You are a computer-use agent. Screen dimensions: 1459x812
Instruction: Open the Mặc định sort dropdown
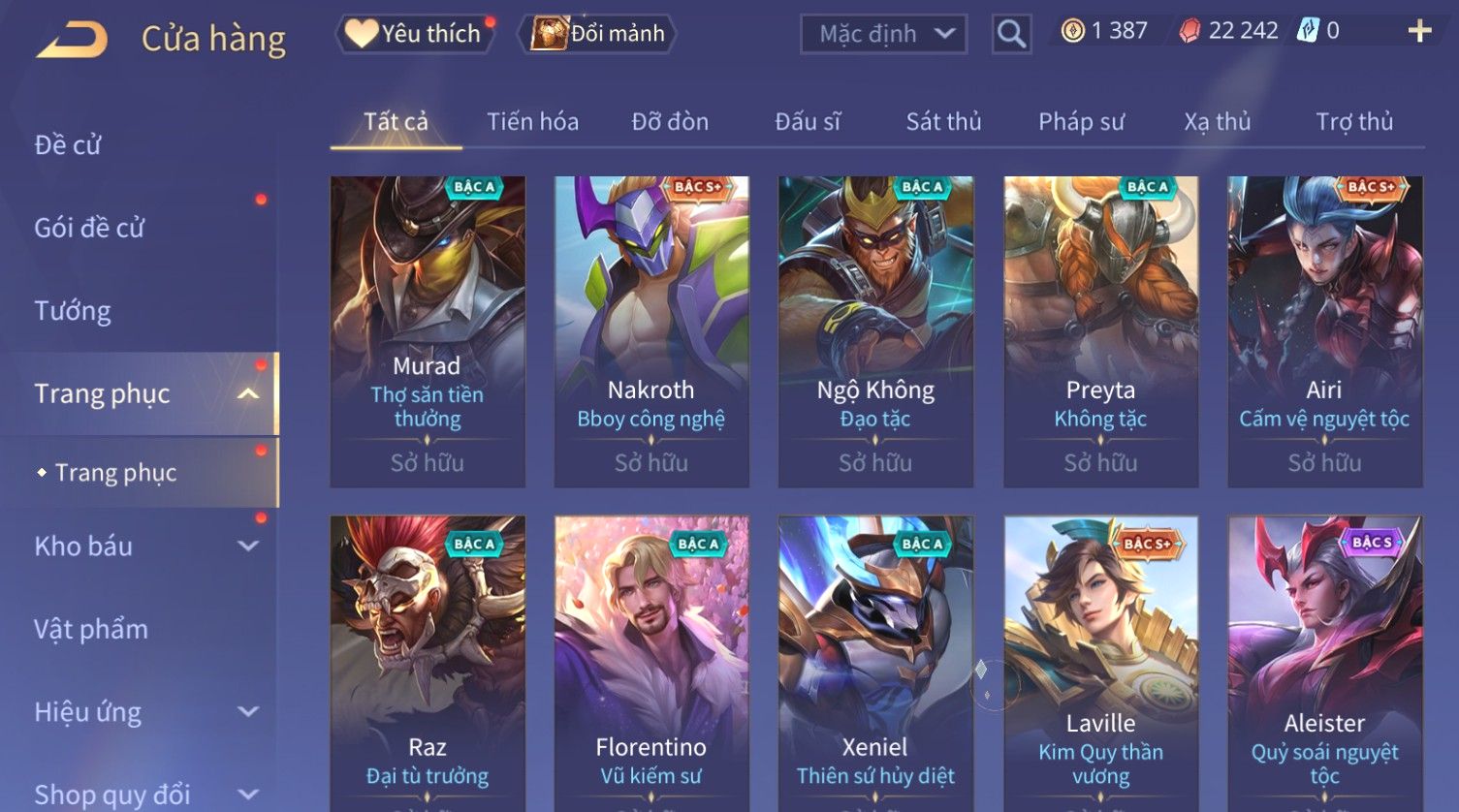pos(883,34)
